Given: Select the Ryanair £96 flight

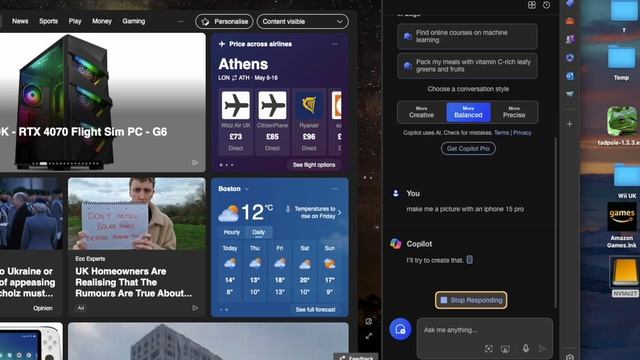Looking at the screenshot, I should coord(309,122).
